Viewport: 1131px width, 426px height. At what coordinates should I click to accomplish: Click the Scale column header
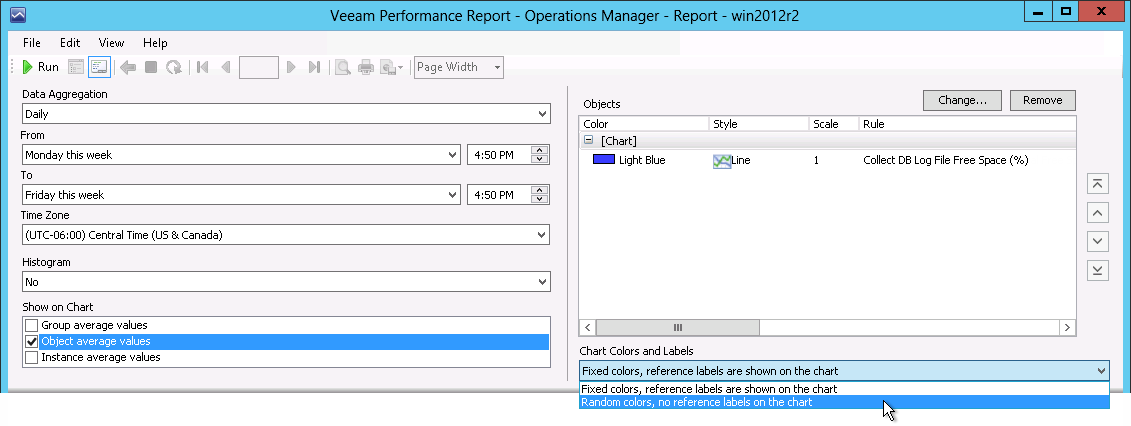point(835,124)
